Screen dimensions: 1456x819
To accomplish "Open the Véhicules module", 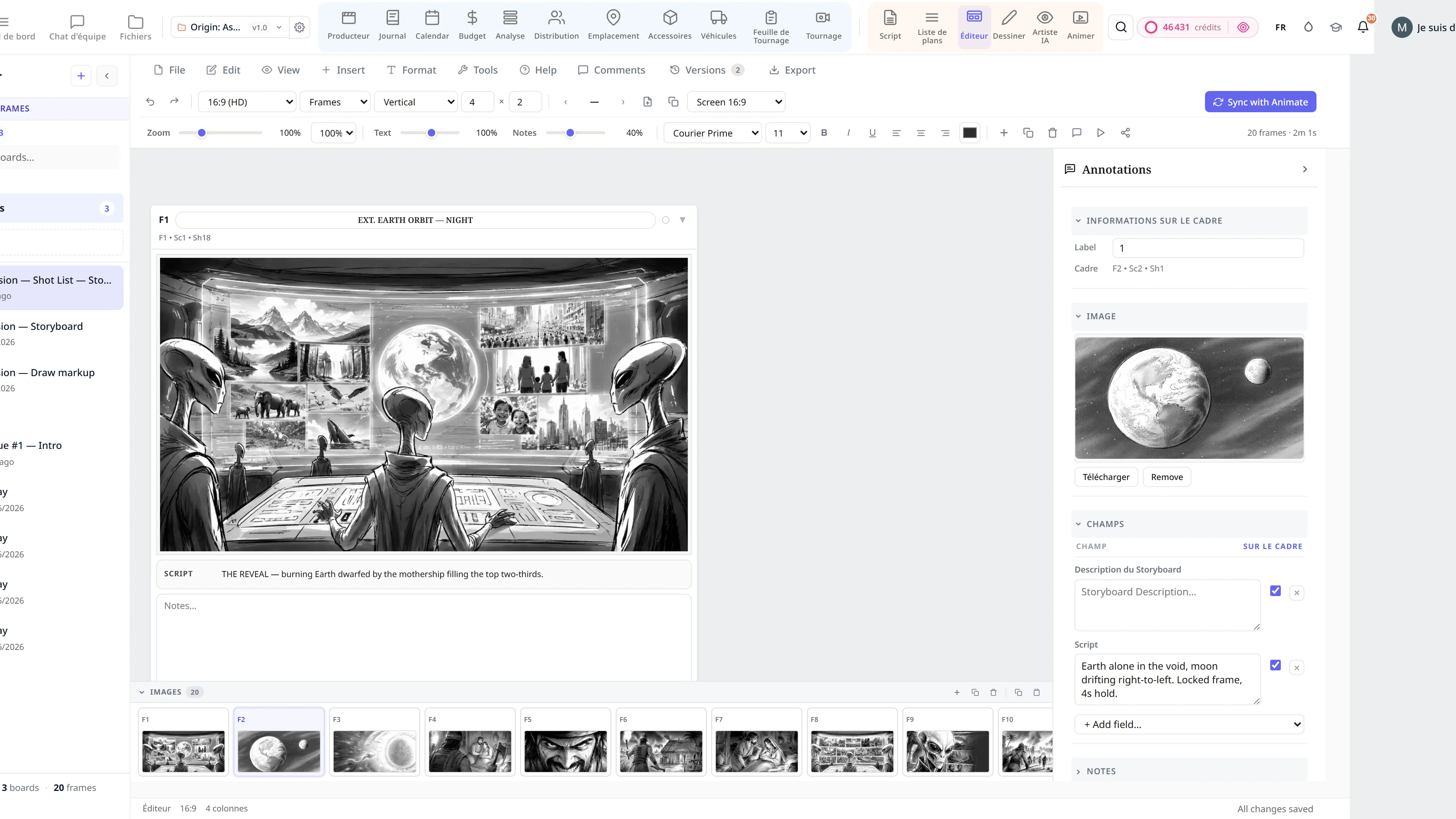I will 719,26.
